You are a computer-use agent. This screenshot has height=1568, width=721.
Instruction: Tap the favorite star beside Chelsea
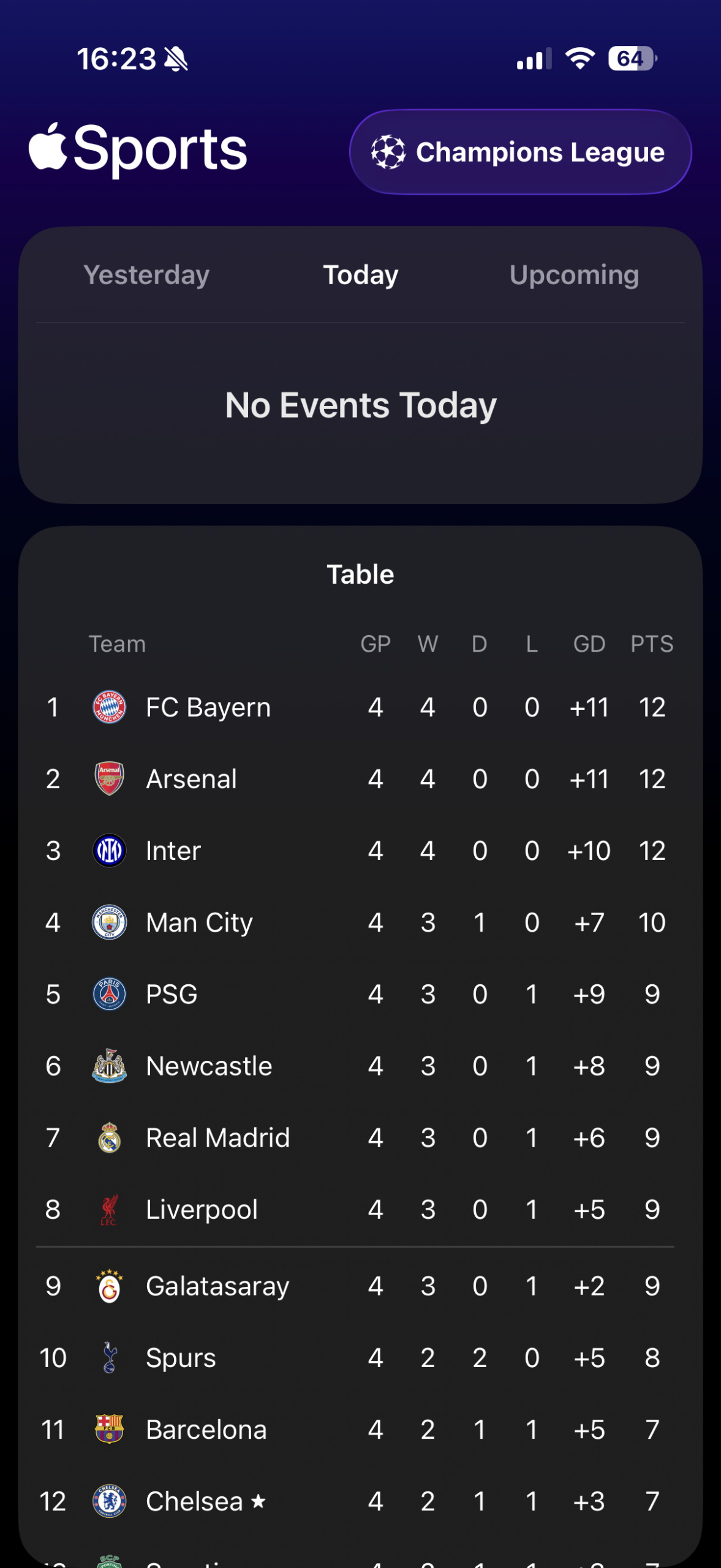[259, 1501]
